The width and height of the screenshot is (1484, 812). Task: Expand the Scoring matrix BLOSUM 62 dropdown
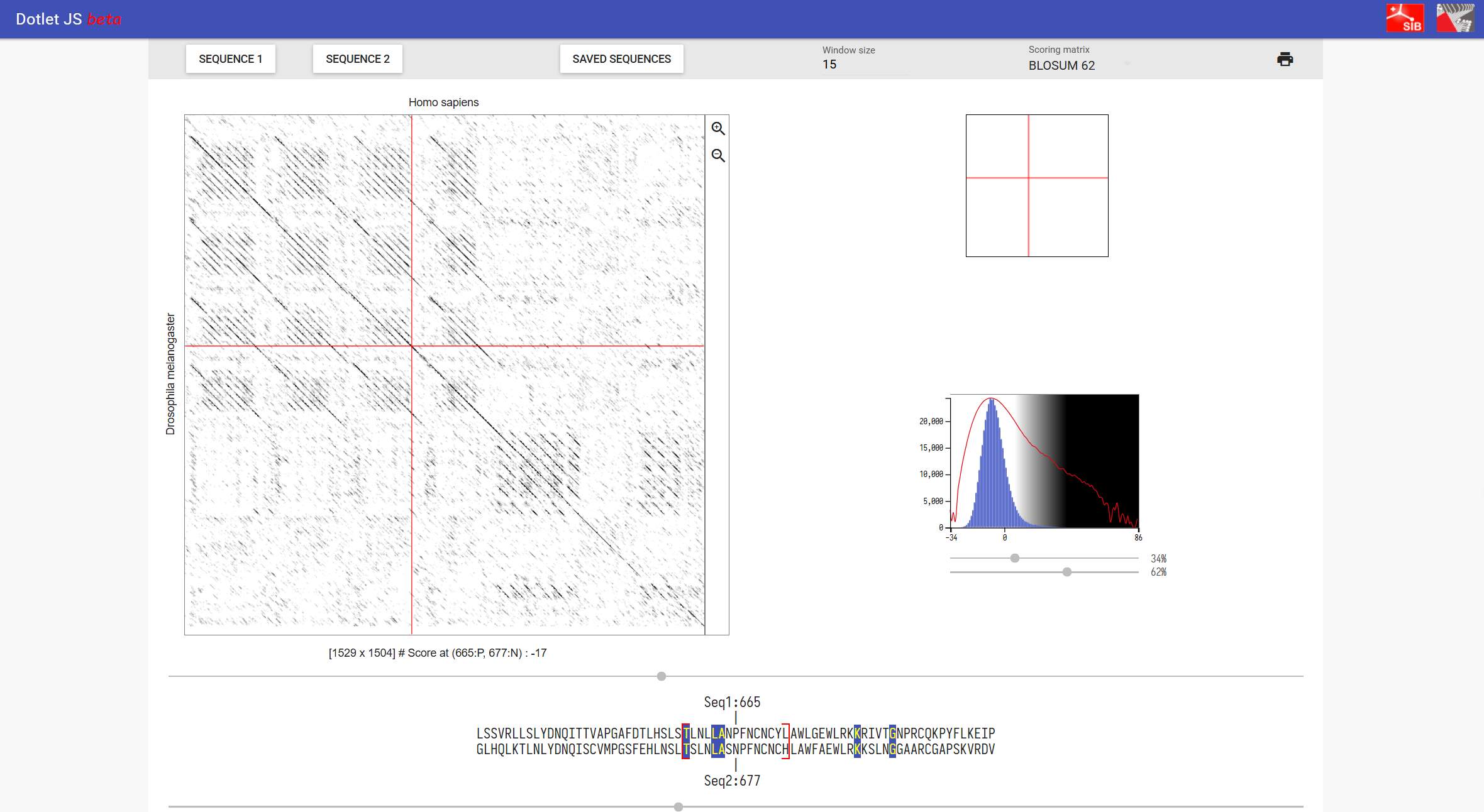pos(1061,65)
